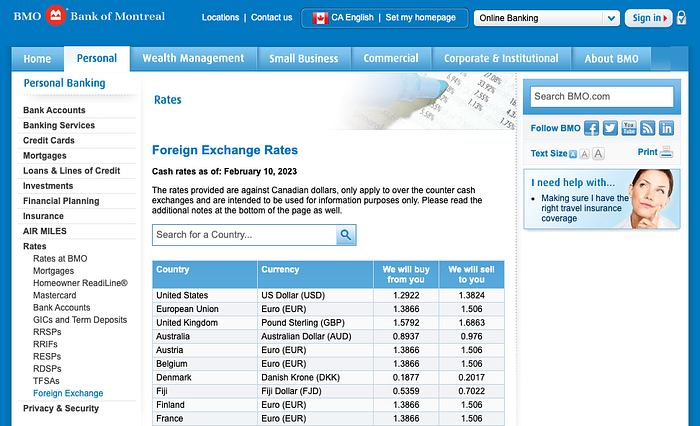700x426 pixels.
Task: Click the BMO logo roundel
Action: click(55, 16)
